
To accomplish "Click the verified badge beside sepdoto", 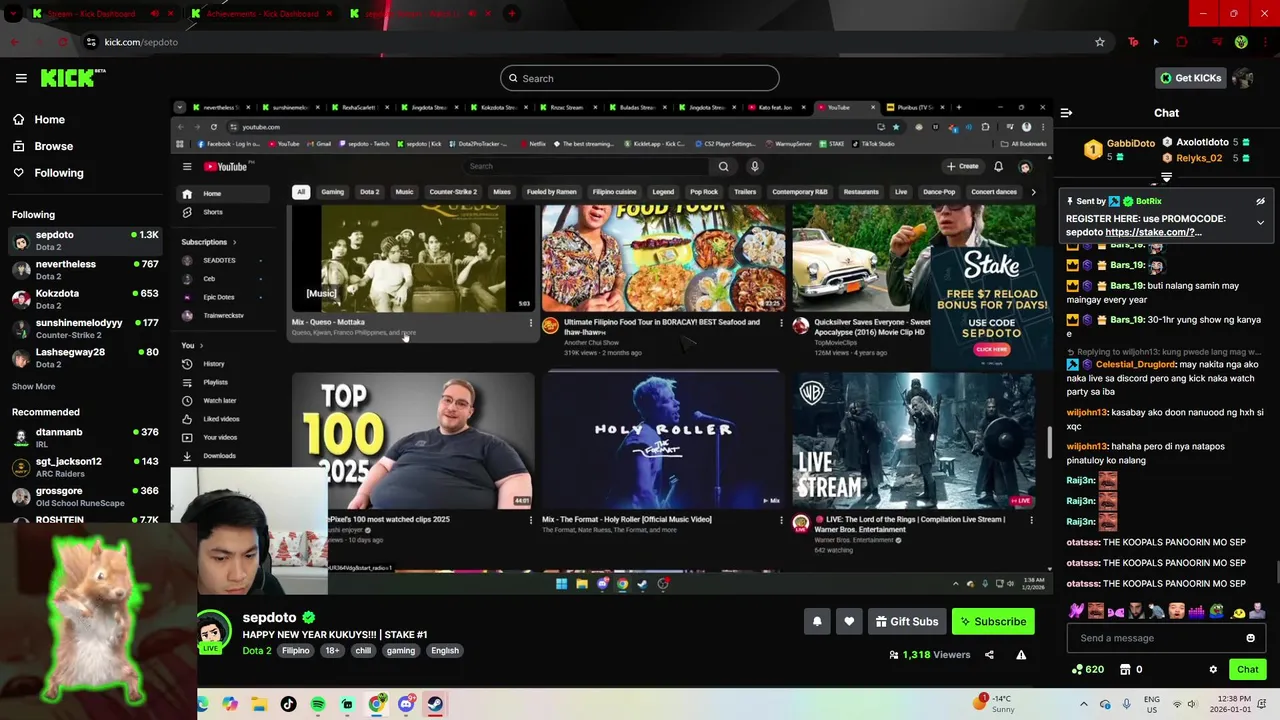I will point(309,618).
